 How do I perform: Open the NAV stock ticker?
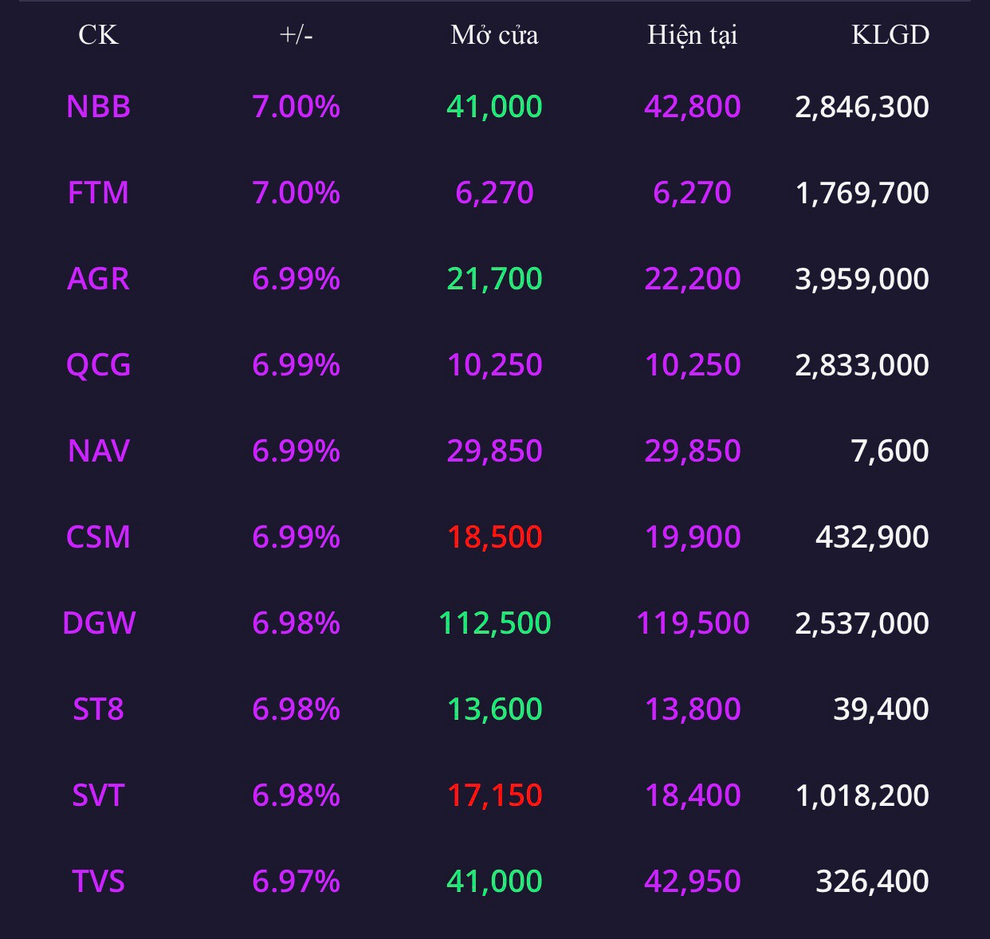click(x=98, y=451)
